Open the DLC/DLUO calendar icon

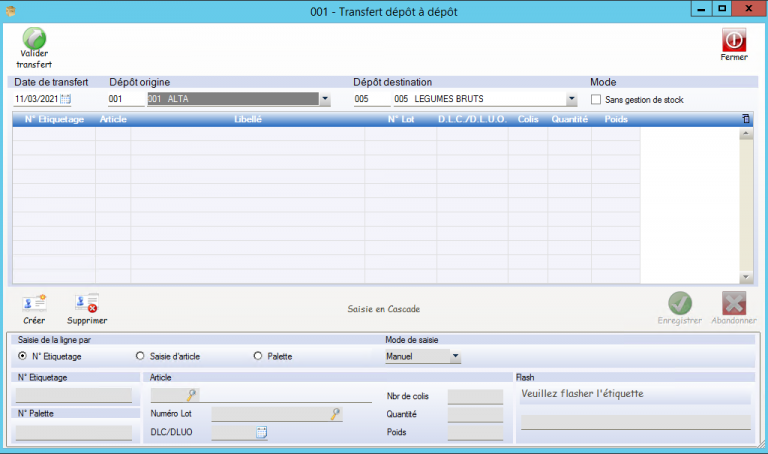pos(262,432)
